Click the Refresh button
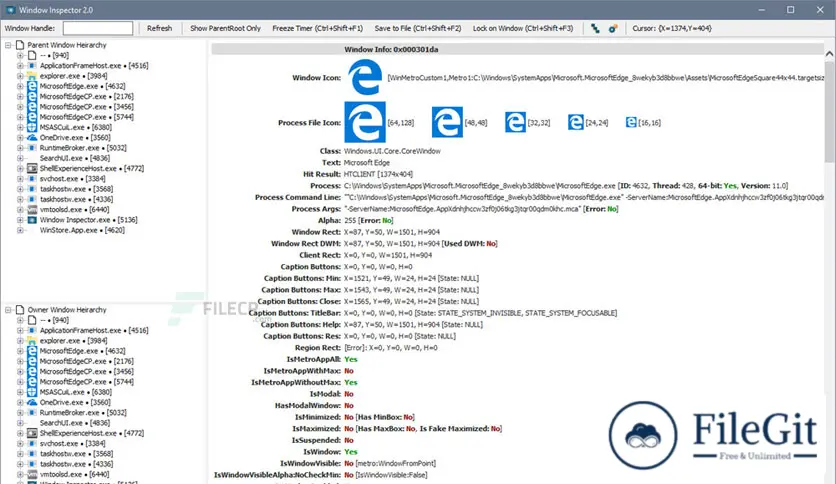836x484 pixels. pos(159,28)
